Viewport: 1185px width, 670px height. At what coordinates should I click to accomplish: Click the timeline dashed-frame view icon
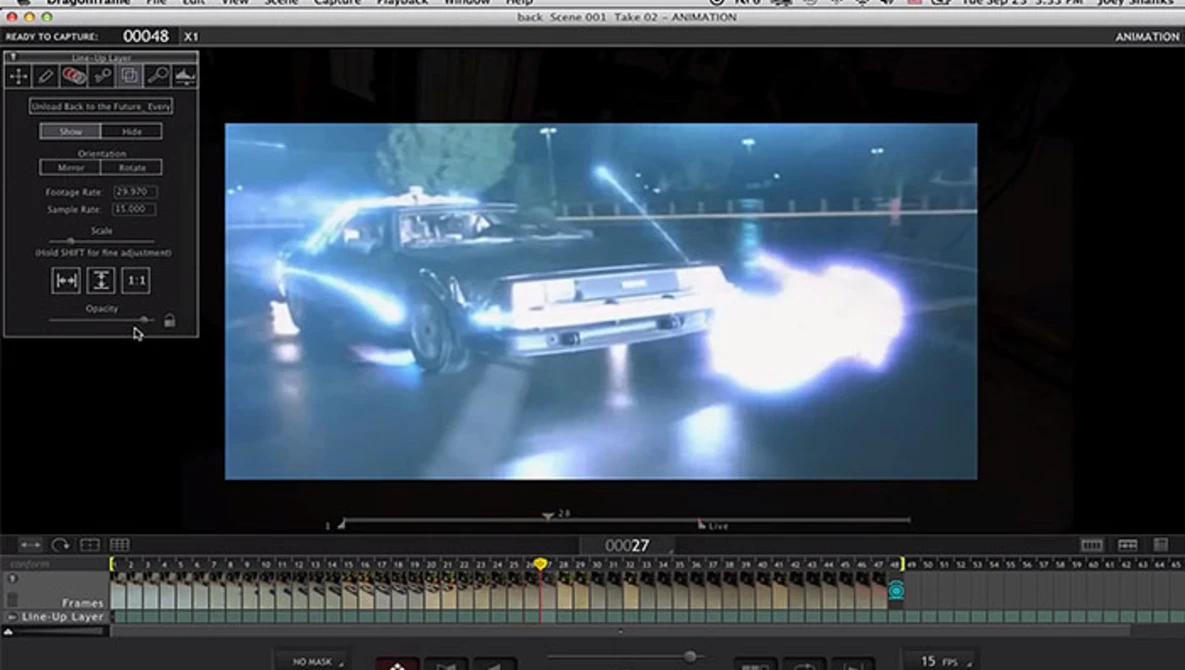[x=90, y=545]
